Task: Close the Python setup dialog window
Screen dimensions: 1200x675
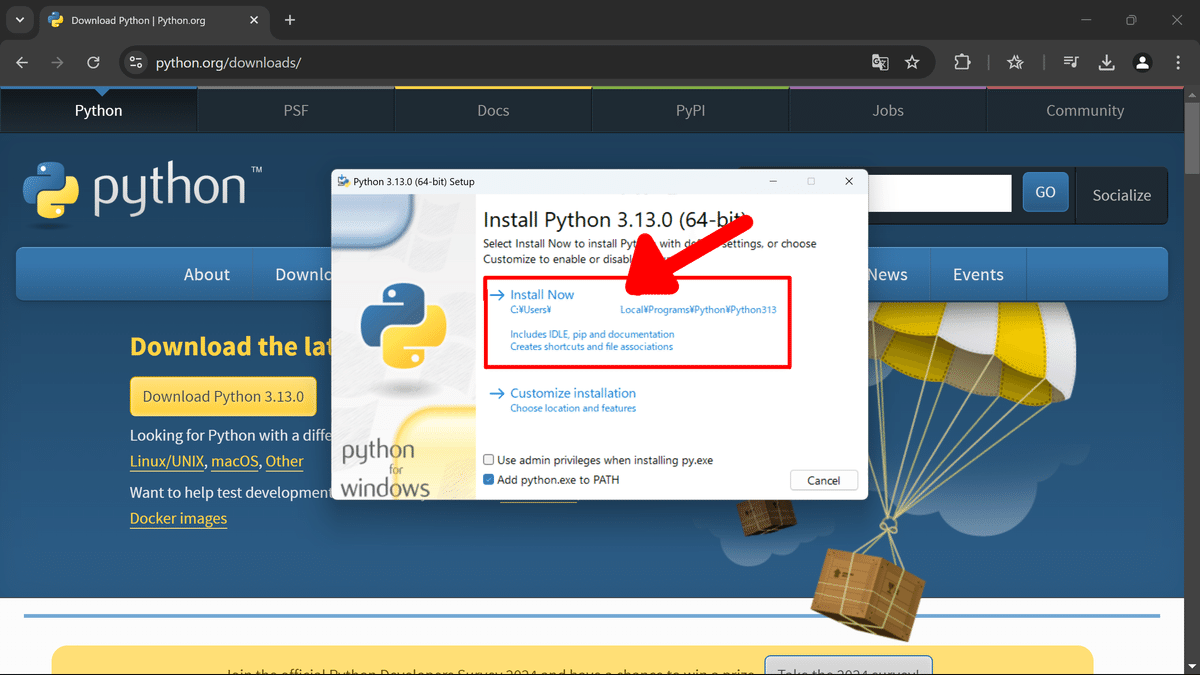Action: pyautogui.click(x=849, y=181)
